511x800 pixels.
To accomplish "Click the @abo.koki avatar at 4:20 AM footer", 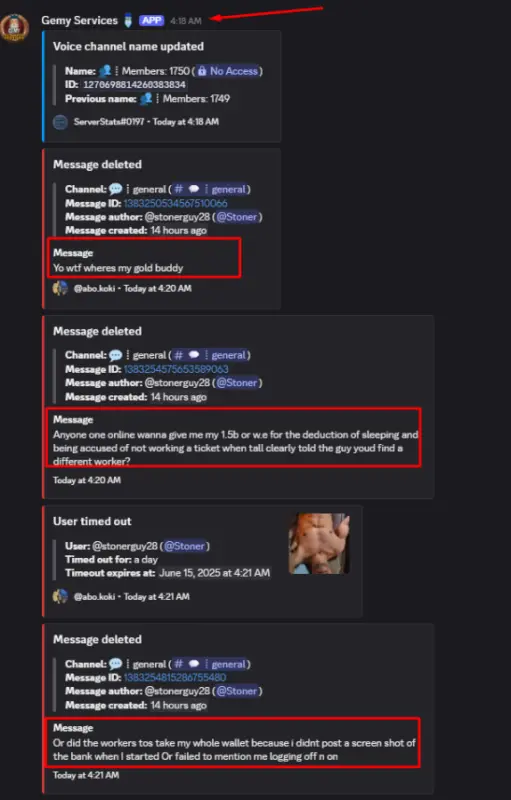I will (x=60, y=288).
